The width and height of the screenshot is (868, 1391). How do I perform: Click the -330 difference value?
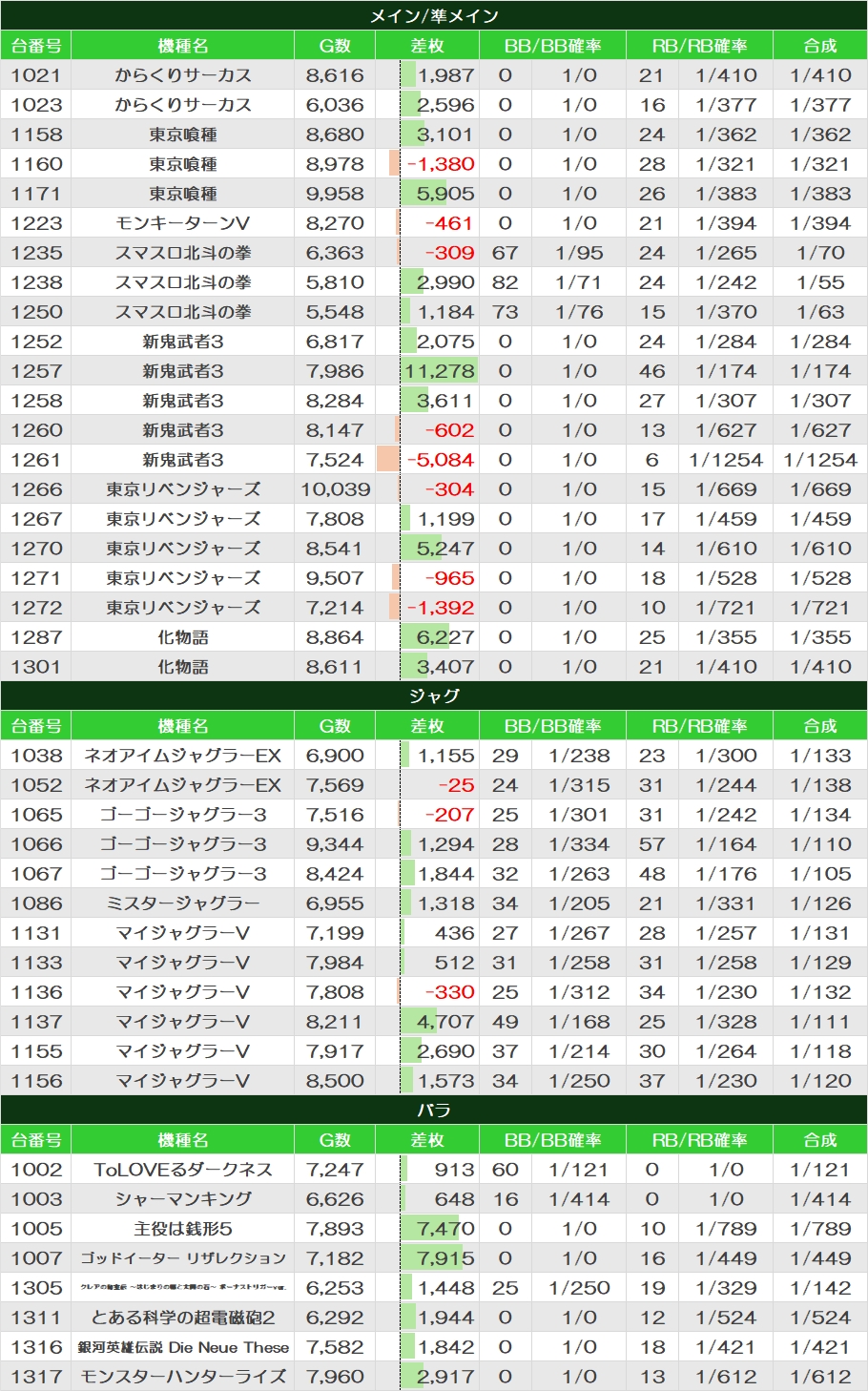[x=450, y=992]
